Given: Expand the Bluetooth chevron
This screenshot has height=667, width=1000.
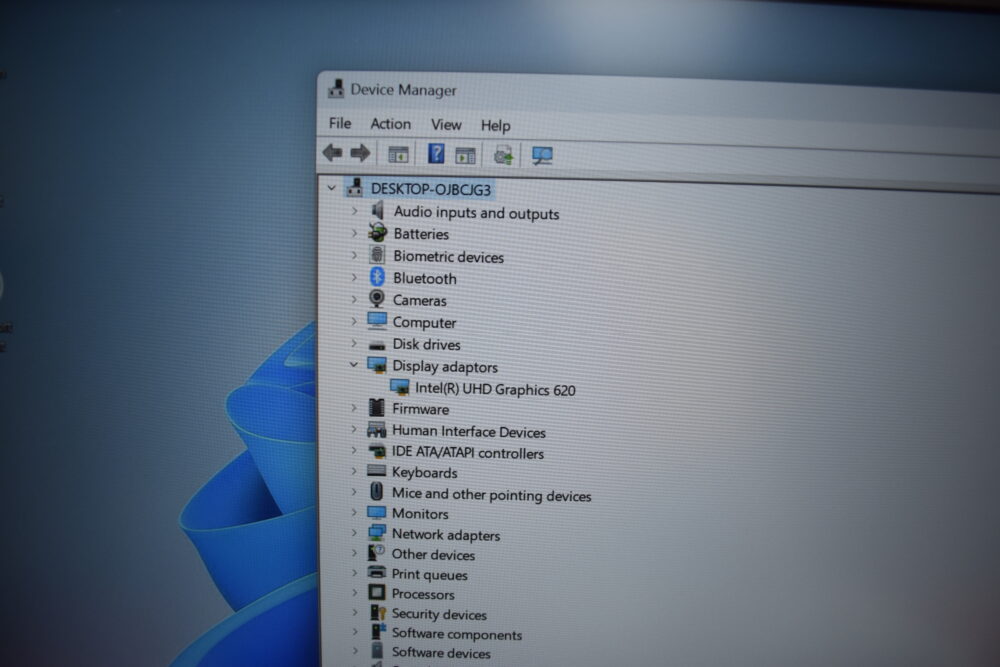Looking at the screenshot, I should 355,277.
